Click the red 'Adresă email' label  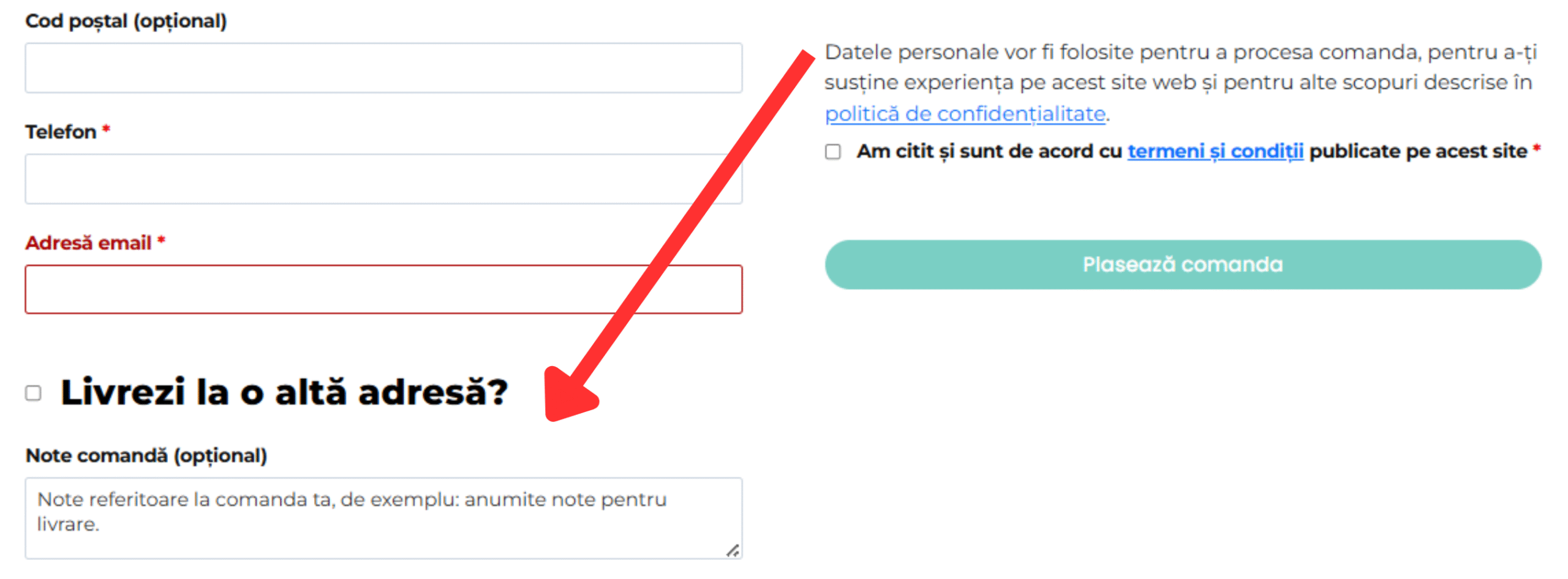tap(88, 243)
